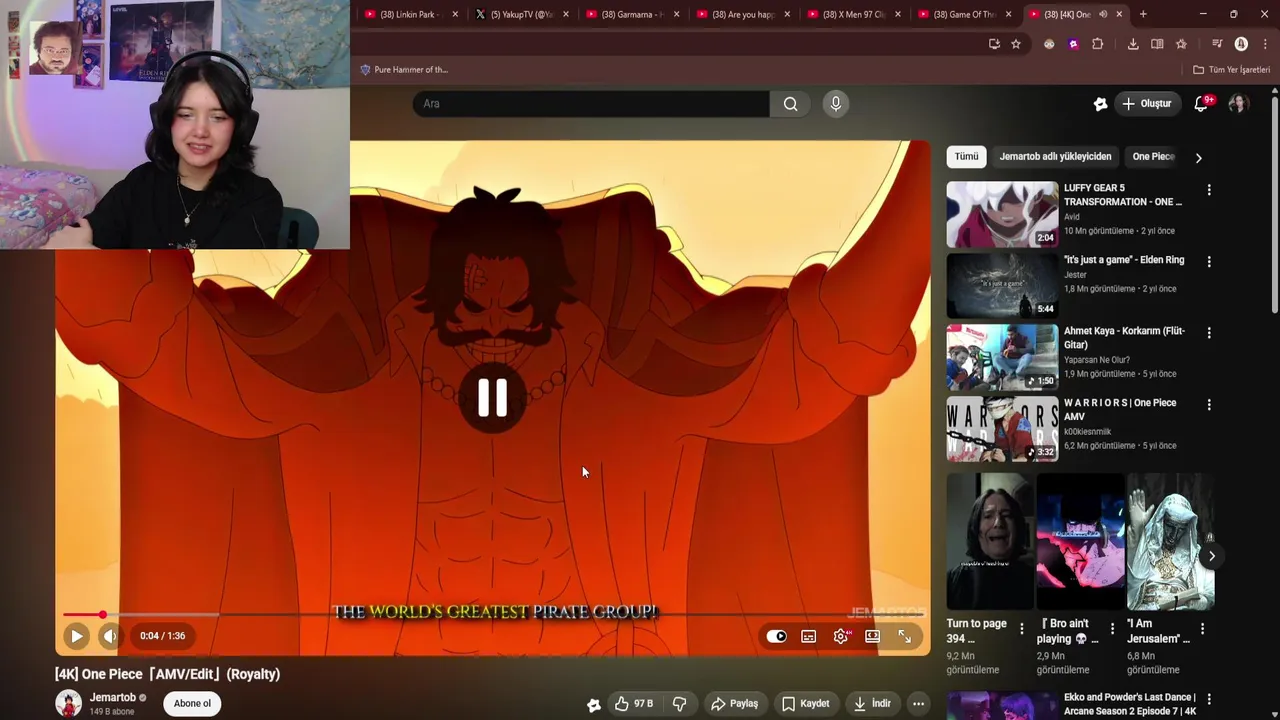Open media controls icon in toolbar
1280x720 pixels.
click(x=1217, y=44)
